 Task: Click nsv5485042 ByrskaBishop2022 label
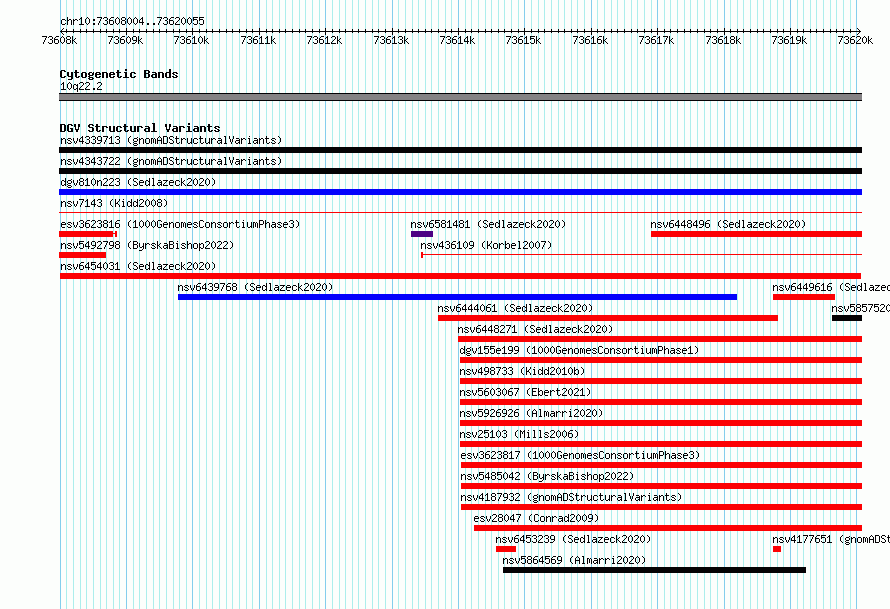pyautogui.click(x=547, y=476)
